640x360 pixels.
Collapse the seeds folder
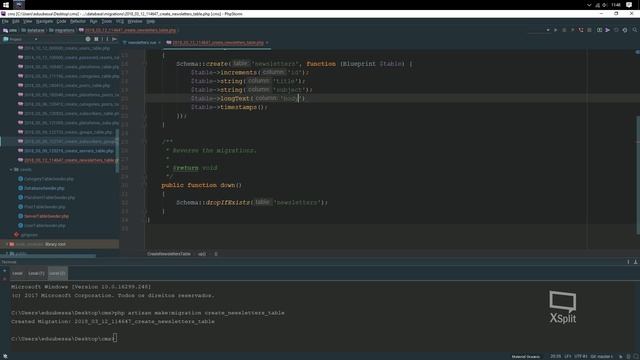tap(11, 169)
